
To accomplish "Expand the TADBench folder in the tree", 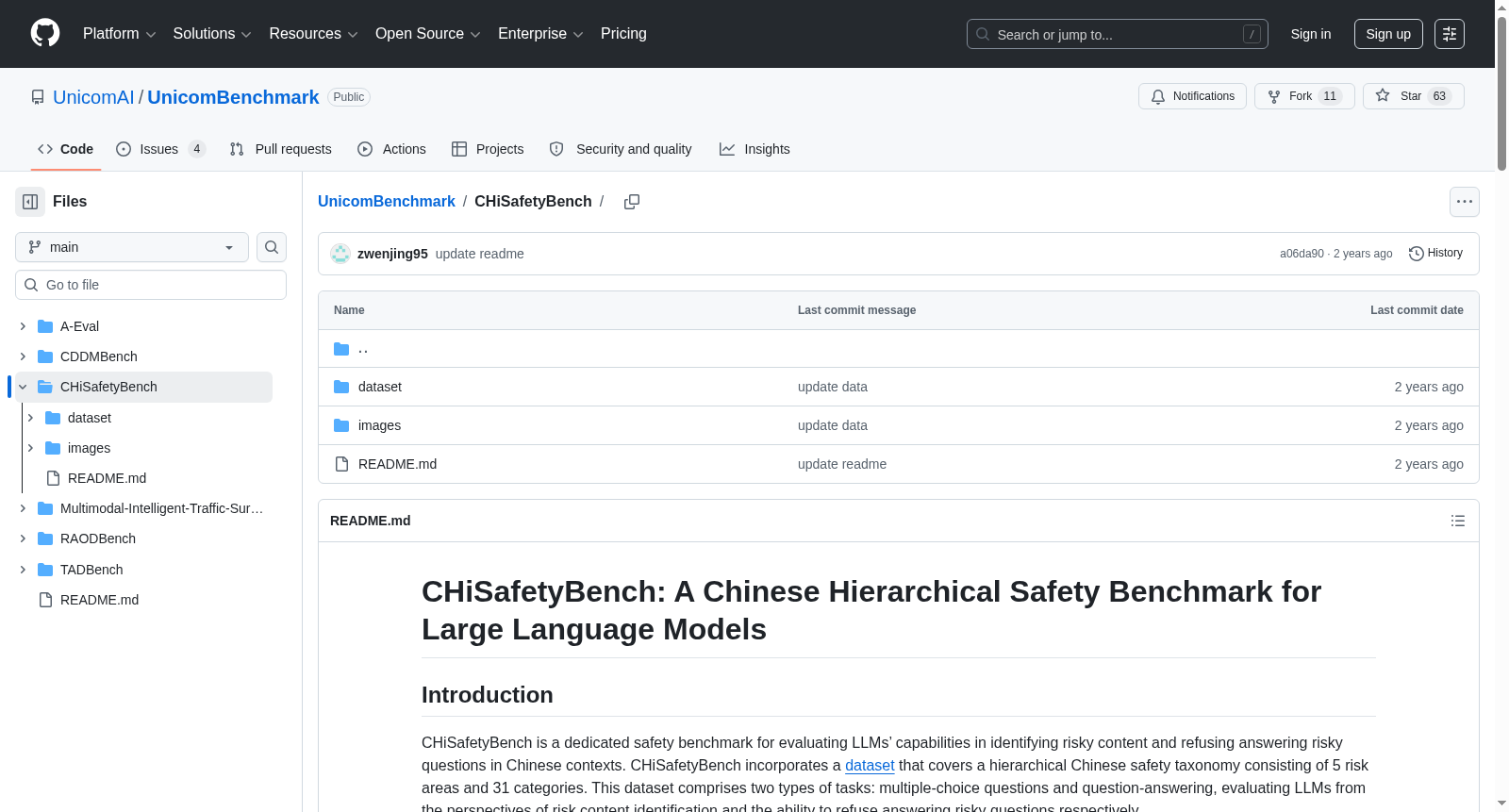I will (23, 570).
